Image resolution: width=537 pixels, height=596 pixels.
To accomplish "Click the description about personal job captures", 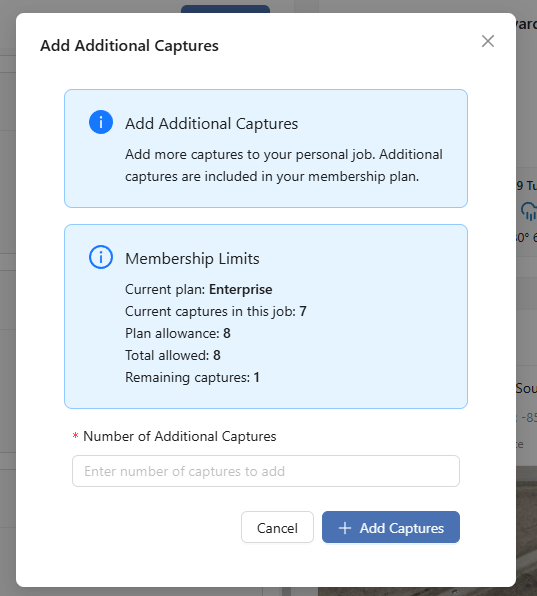I will point(284,165).
